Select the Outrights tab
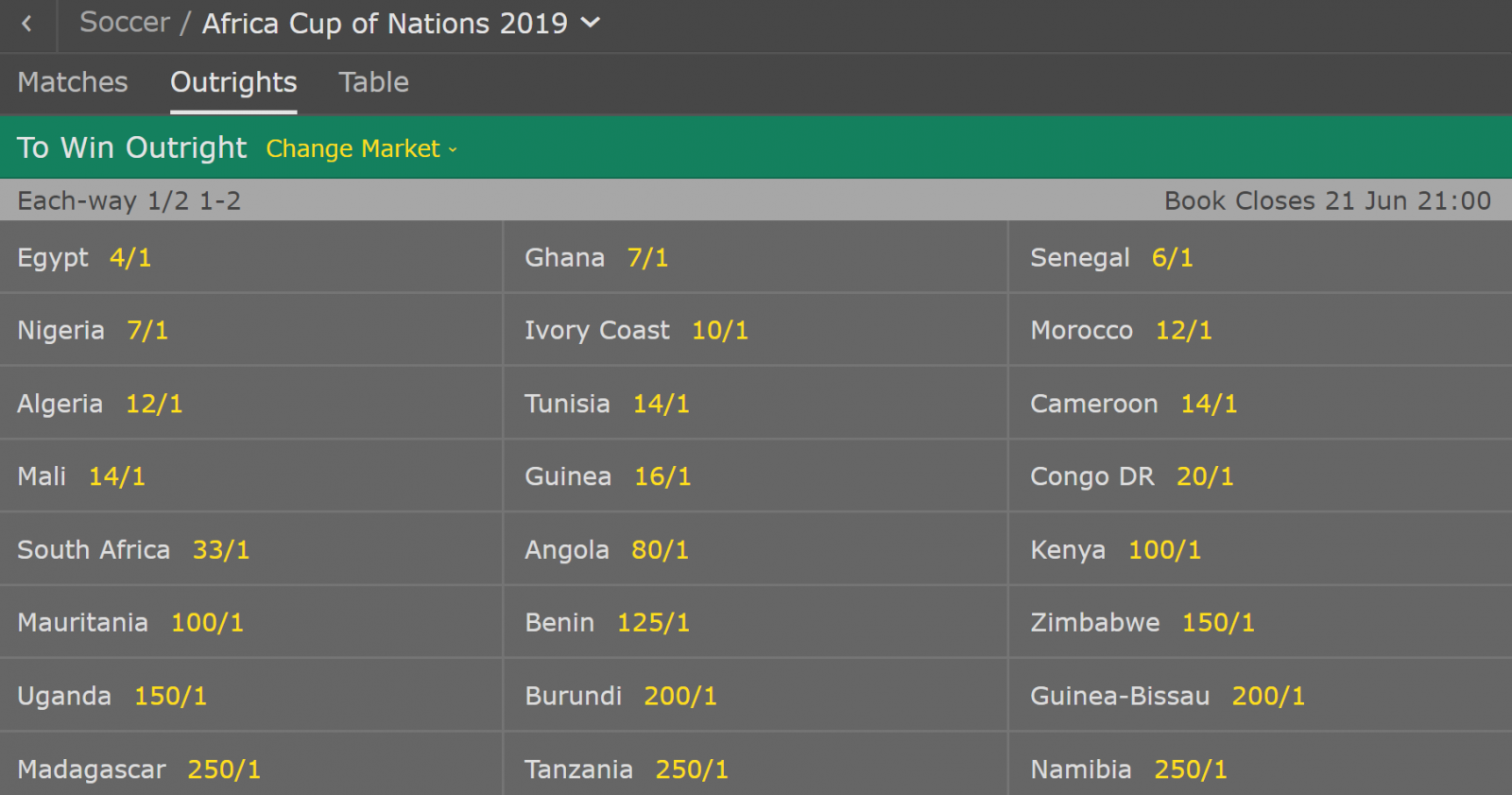 click(233, 83)
